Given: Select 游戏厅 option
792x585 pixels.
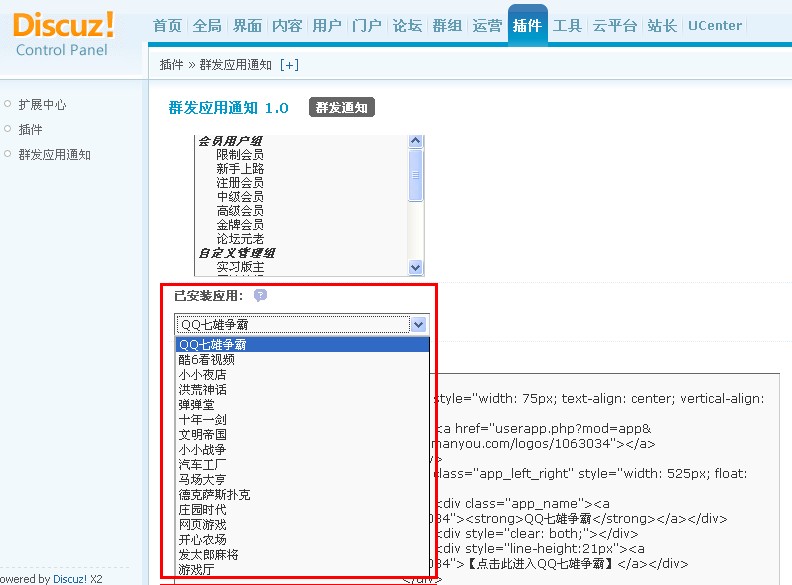Looking at the screenshot, I should (x=302, y=569).
